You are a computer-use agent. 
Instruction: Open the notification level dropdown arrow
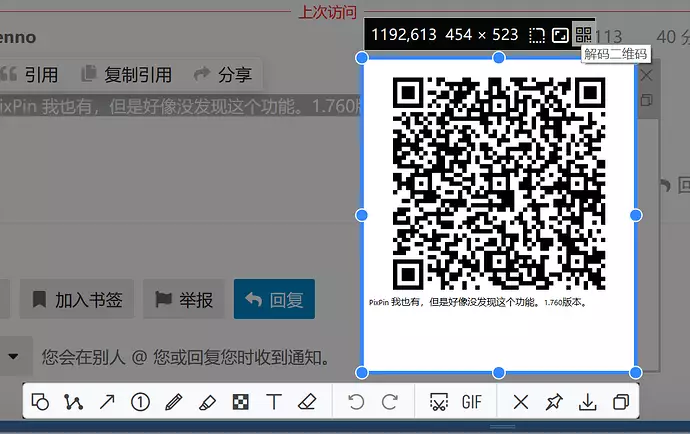(x=13, y=356)
